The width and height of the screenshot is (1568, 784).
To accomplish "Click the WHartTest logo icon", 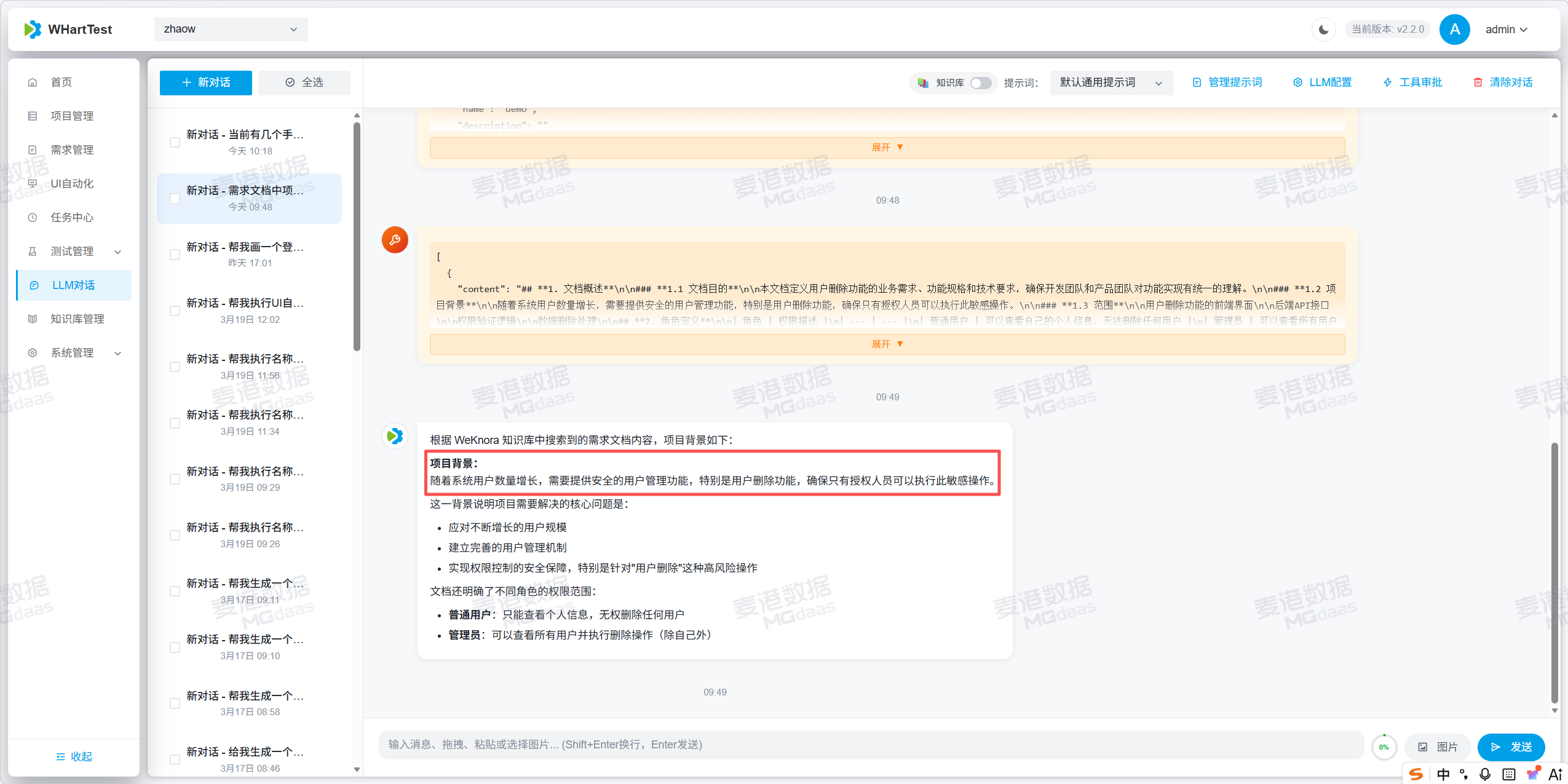I will (33, 30).
